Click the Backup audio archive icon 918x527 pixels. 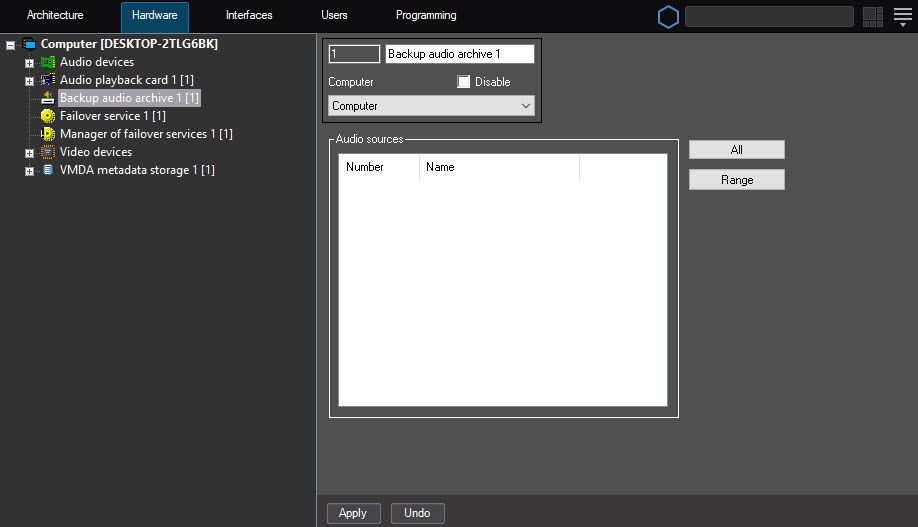click(47, 98)
